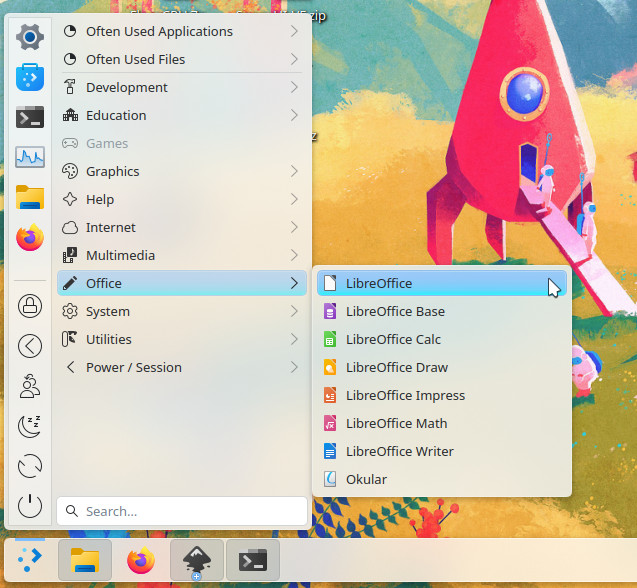Launch LibreOffice Writer

(399, 451)
